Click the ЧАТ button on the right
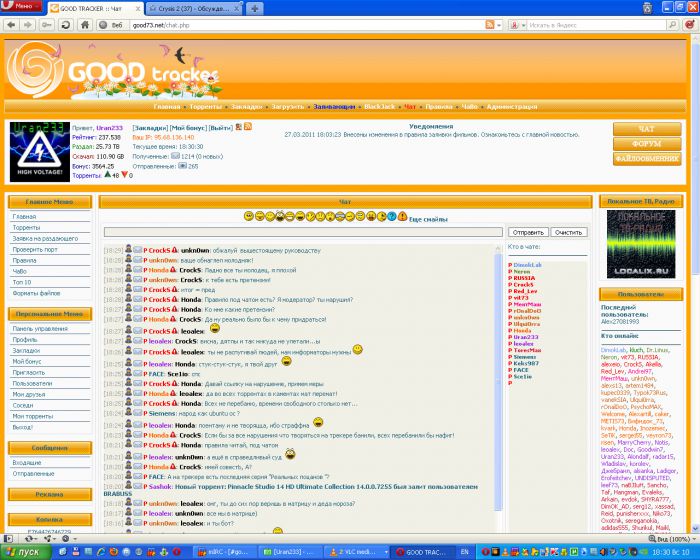This screenshot has width=700, height=560. pos(647,129)
